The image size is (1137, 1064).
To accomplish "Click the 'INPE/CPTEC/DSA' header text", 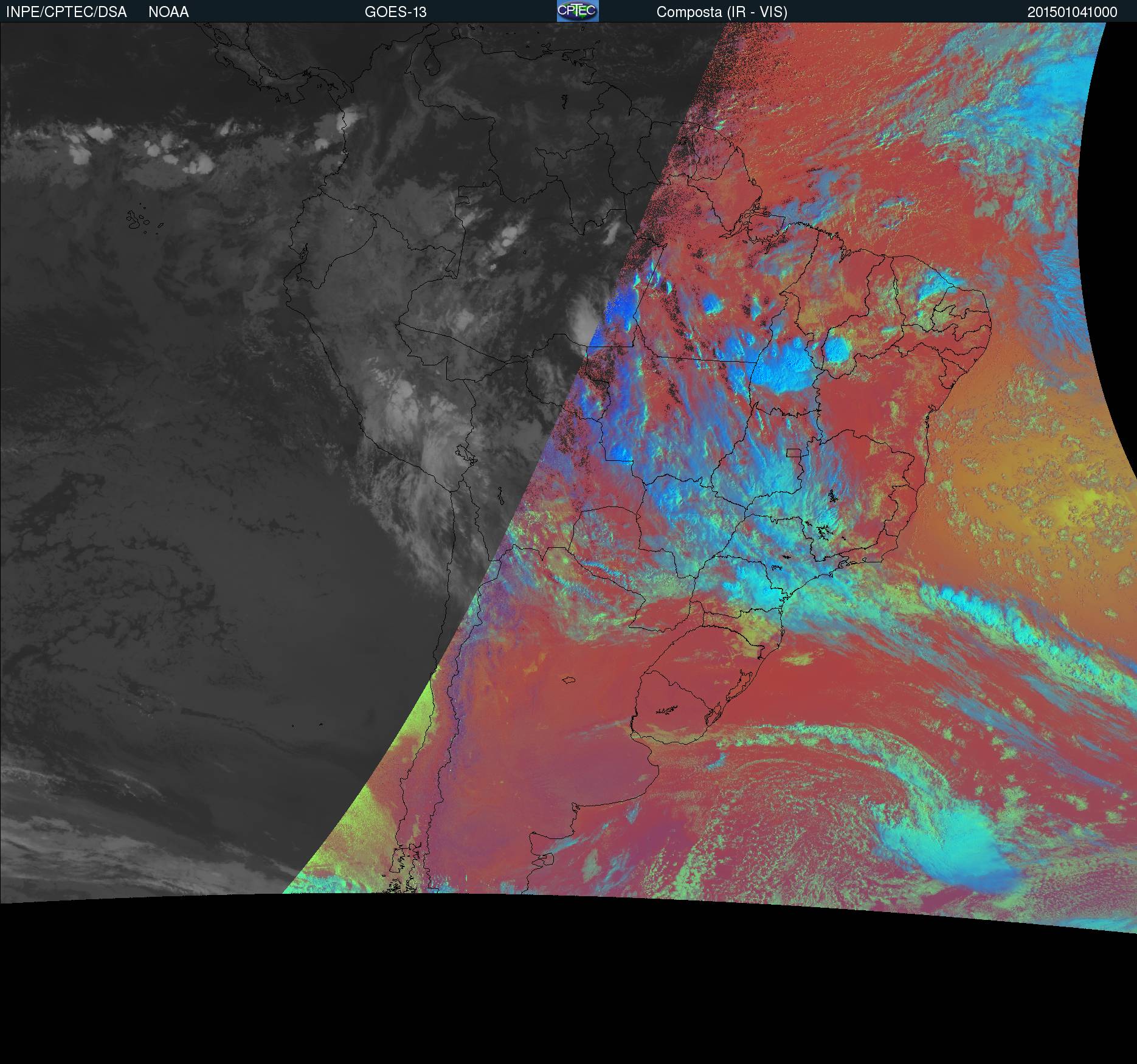I will coord(66,12).
